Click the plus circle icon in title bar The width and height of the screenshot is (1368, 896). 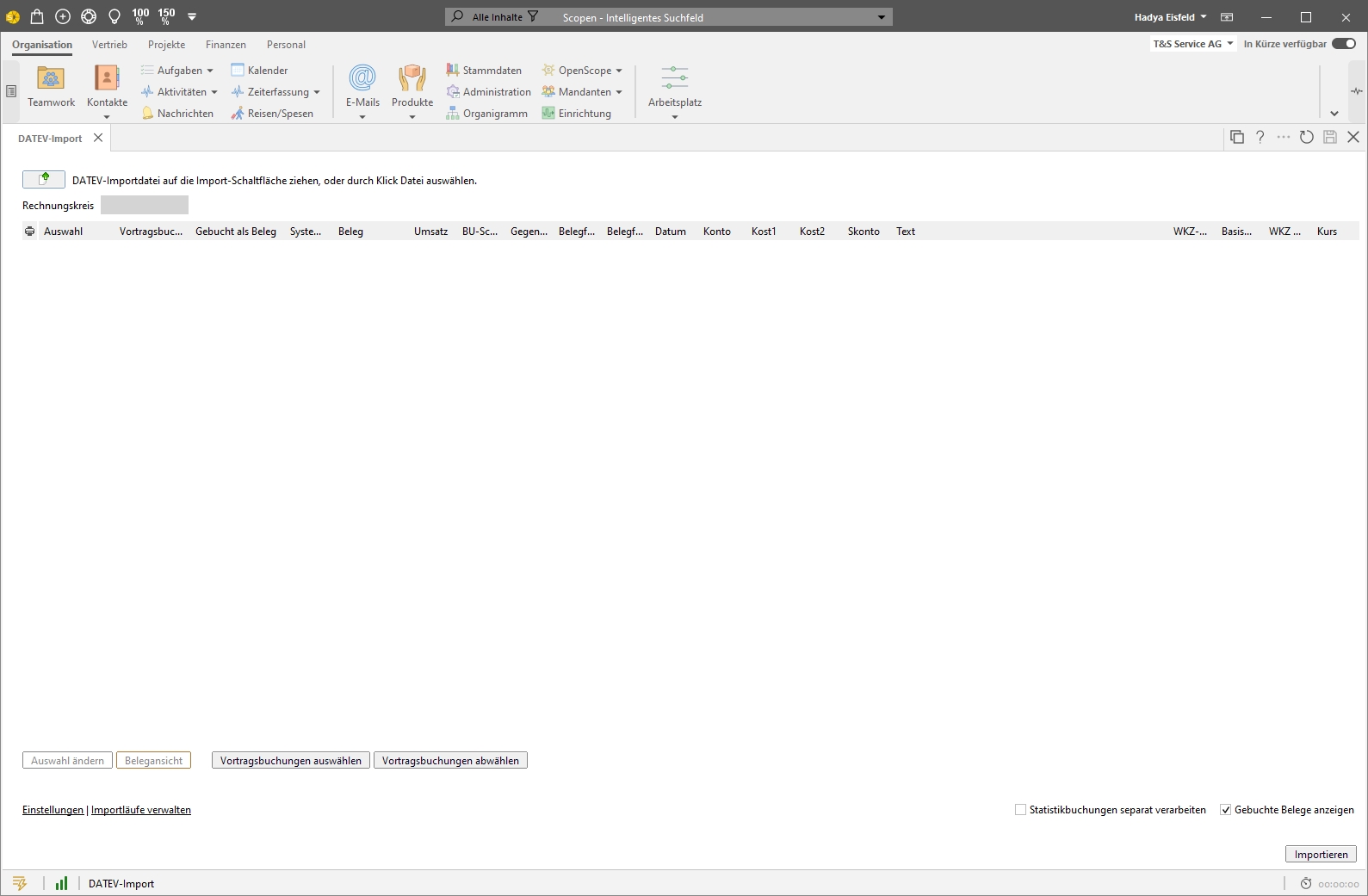point(63,16)
